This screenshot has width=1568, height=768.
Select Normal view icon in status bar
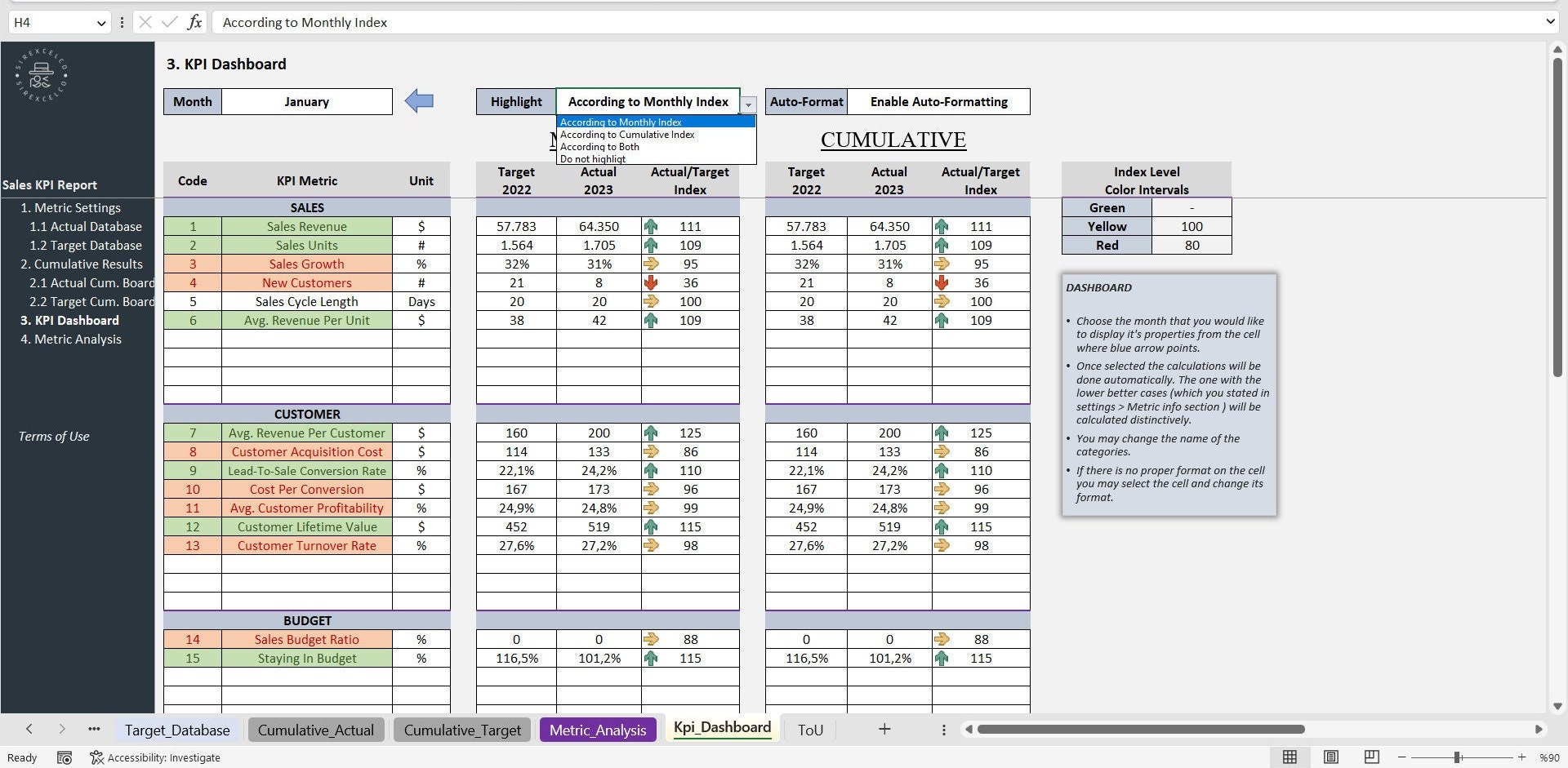[1290, 757]
